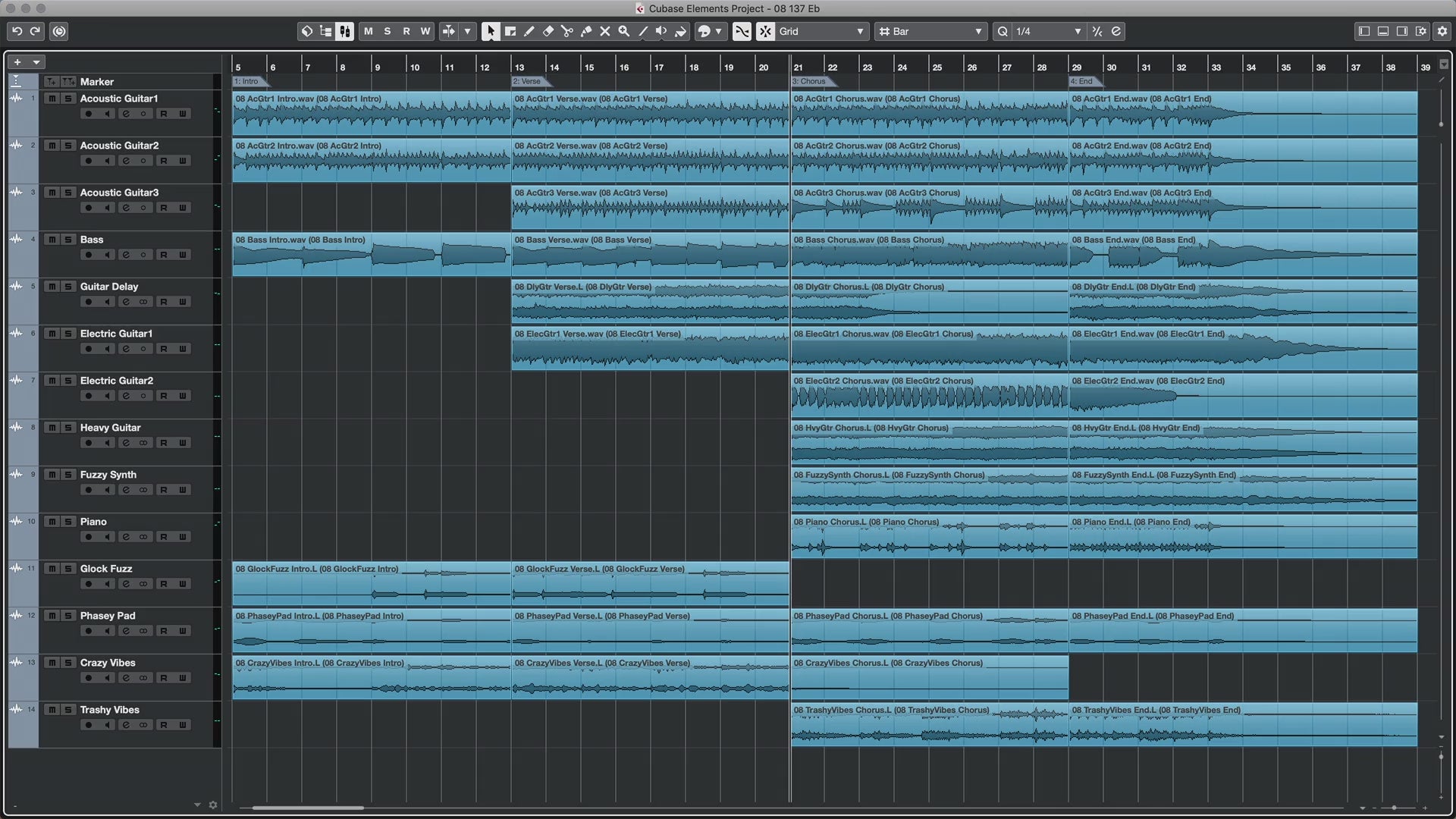1456x819 pixels.
Task: Click Add Cycle Marker button on Marker track
Action: [69, 81]
